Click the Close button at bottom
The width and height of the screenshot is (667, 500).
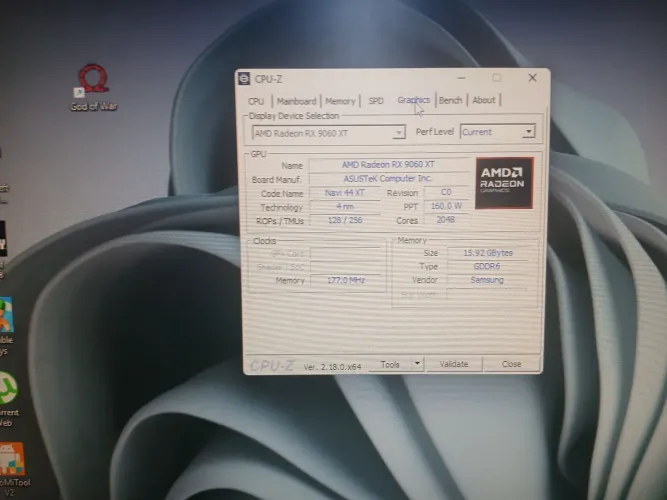point(511,364)
